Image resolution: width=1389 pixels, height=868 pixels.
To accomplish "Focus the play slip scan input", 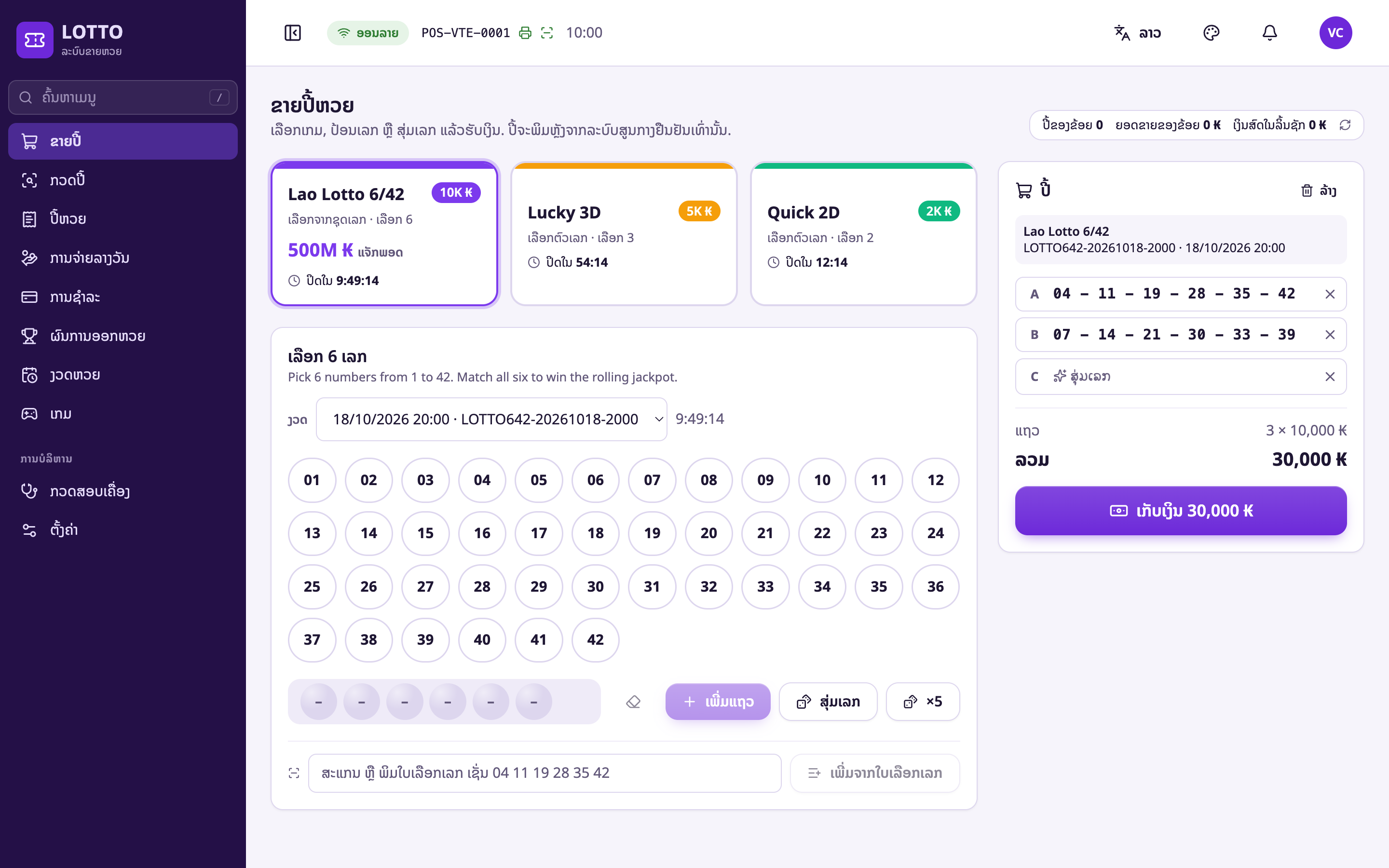I will [x=544, y=773].
